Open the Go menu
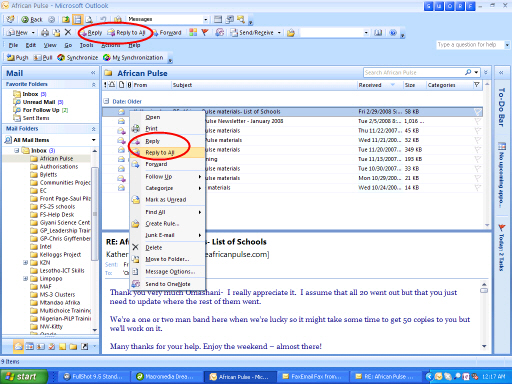 click(x=68, y=45)
